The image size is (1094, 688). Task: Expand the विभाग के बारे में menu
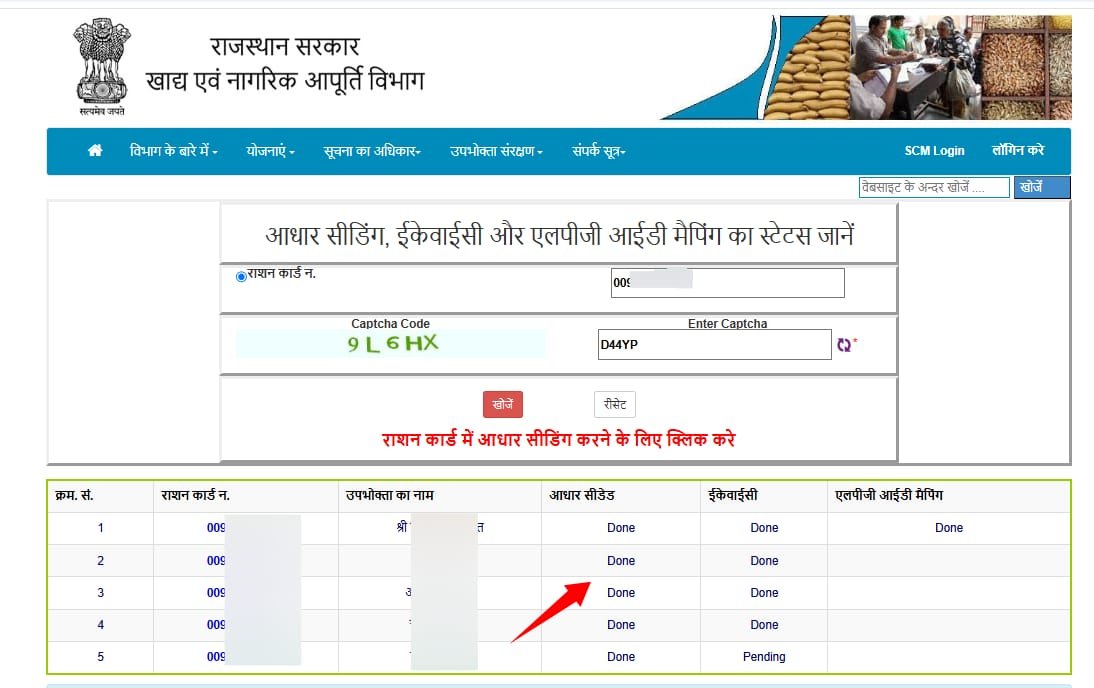tap(174, 151)
